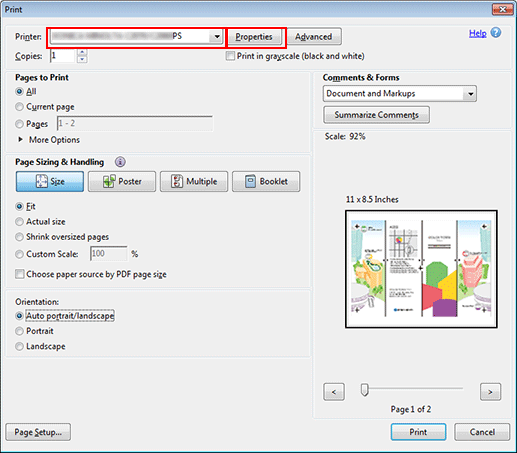517x453 pixels.
Task: Close the Print dialog window
Action: pyautogui.click(x=502, y=9)
